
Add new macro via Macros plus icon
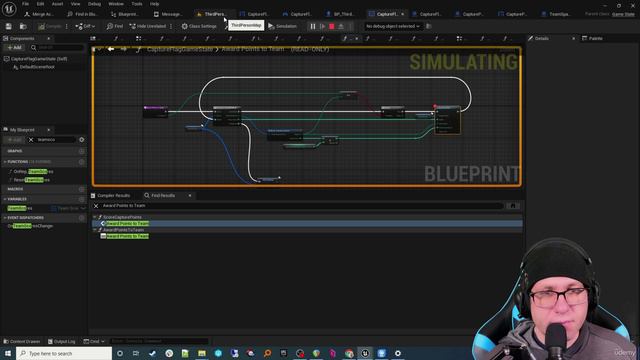click(82, 189)
